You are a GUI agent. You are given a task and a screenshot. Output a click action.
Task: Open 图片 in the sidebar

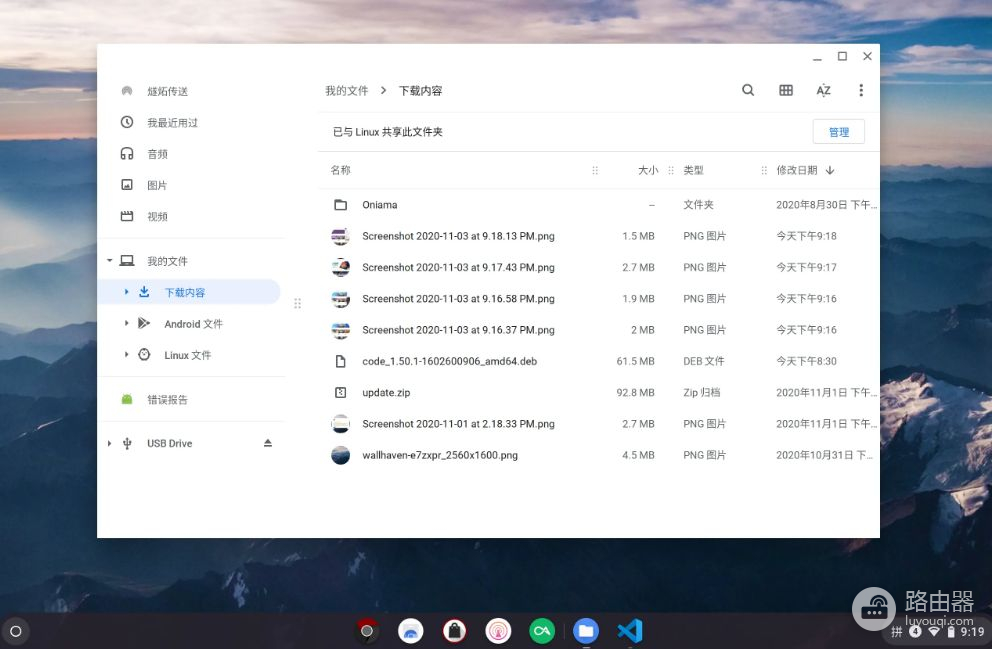click(157, 185)
